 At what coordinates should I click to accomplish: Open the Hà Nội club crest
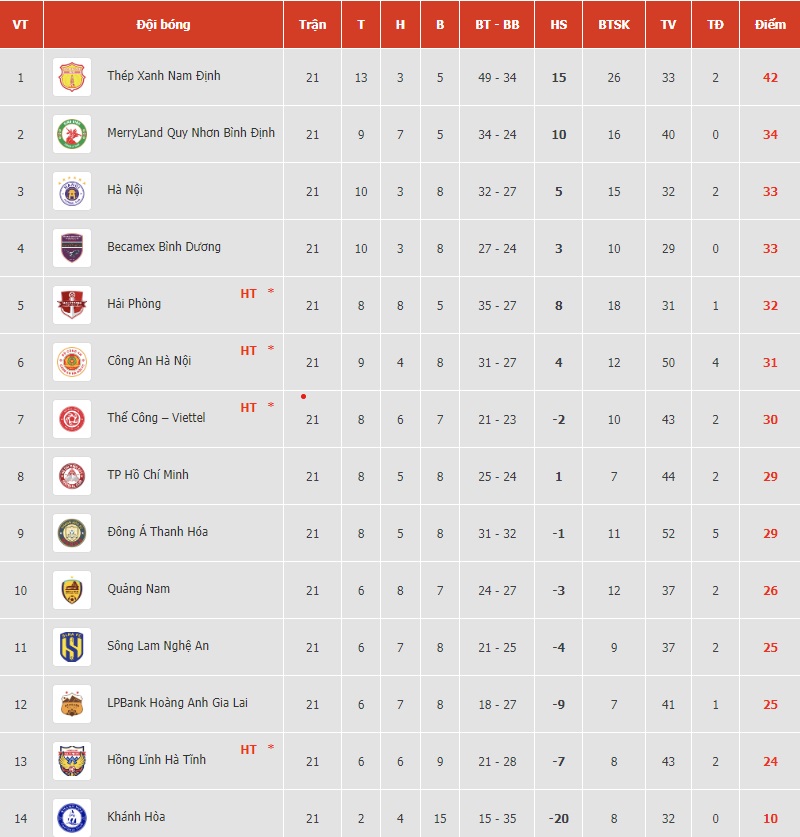point(72,191)
